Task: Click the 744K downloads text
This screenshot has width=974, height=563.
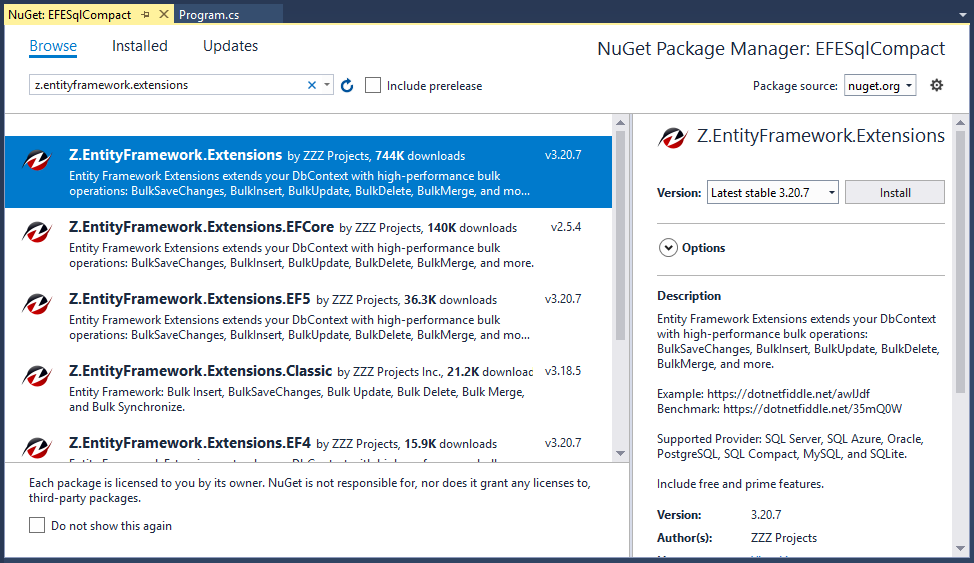Action: coord(420,156)
